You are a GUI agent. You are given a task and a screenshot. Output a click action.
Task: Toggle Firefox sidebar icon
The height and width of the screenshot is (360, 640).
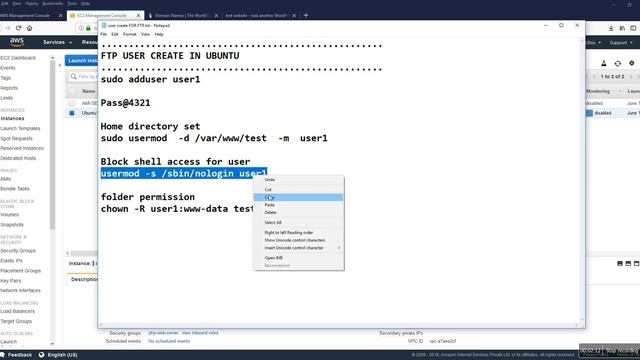coord(633,28)
